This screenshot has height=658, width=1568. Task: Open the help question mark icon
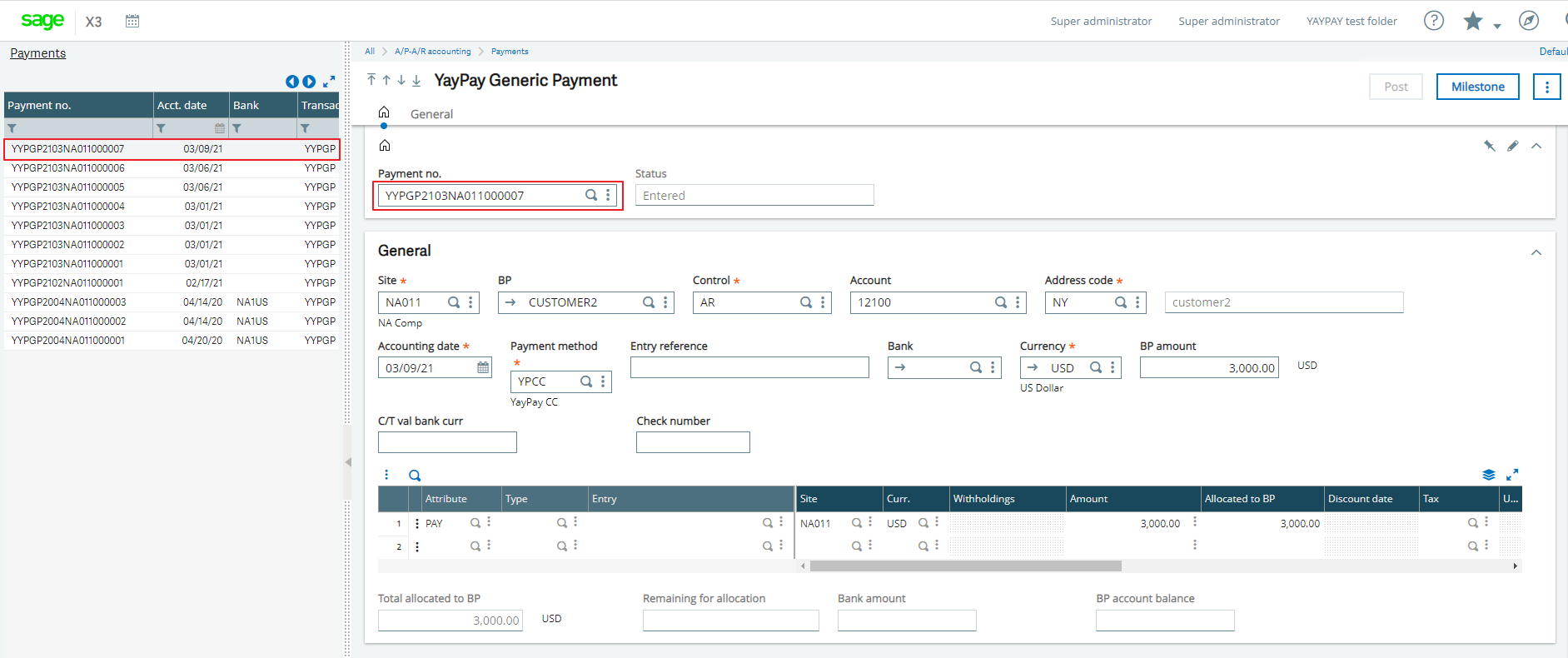point(1433,21)
